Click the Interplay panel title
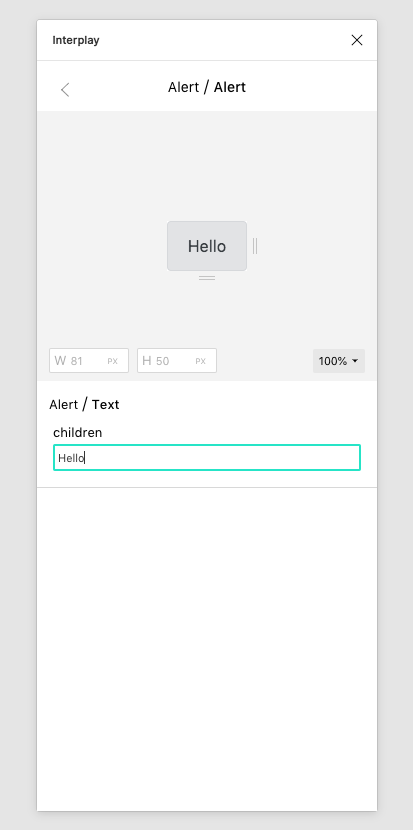 76,40
